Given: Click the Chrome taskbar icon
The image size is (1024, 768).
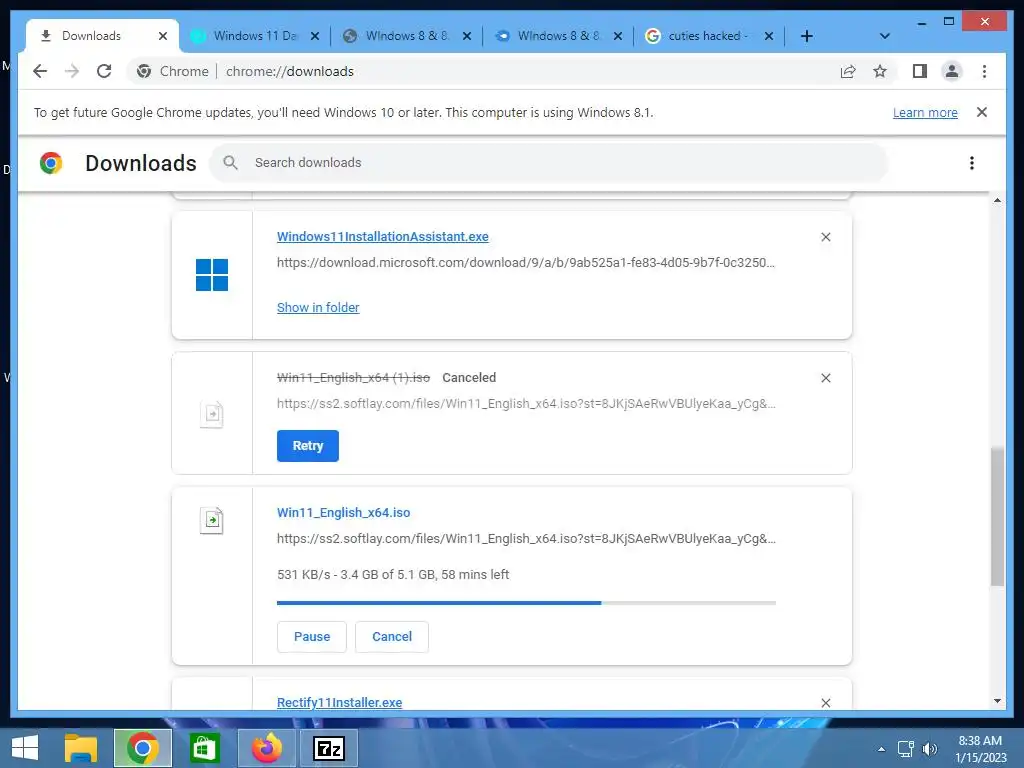Looking at the screenshot, I should tap(142, 748).
